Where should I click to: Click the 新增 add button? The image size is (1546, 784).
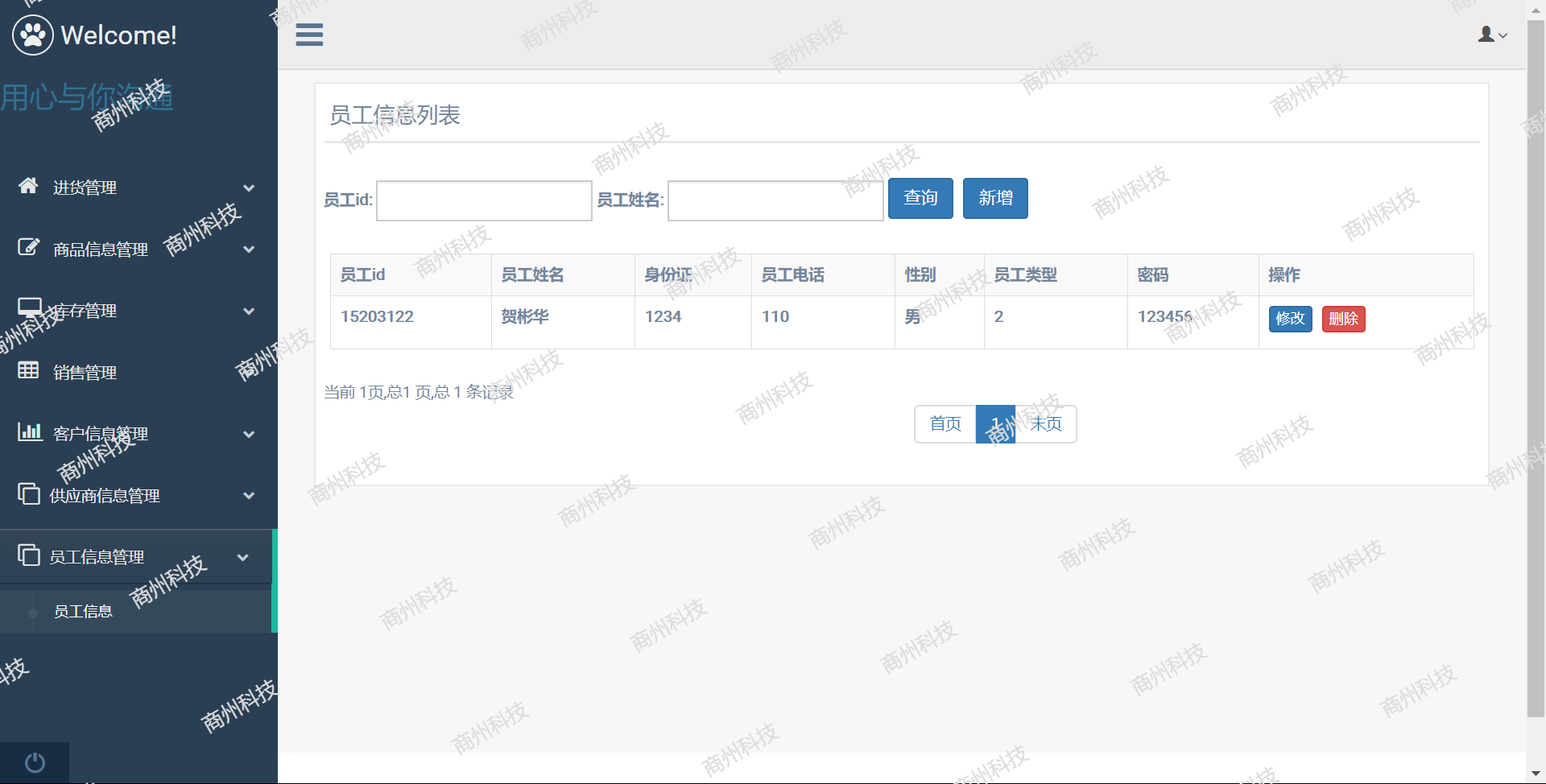point(995,198)
